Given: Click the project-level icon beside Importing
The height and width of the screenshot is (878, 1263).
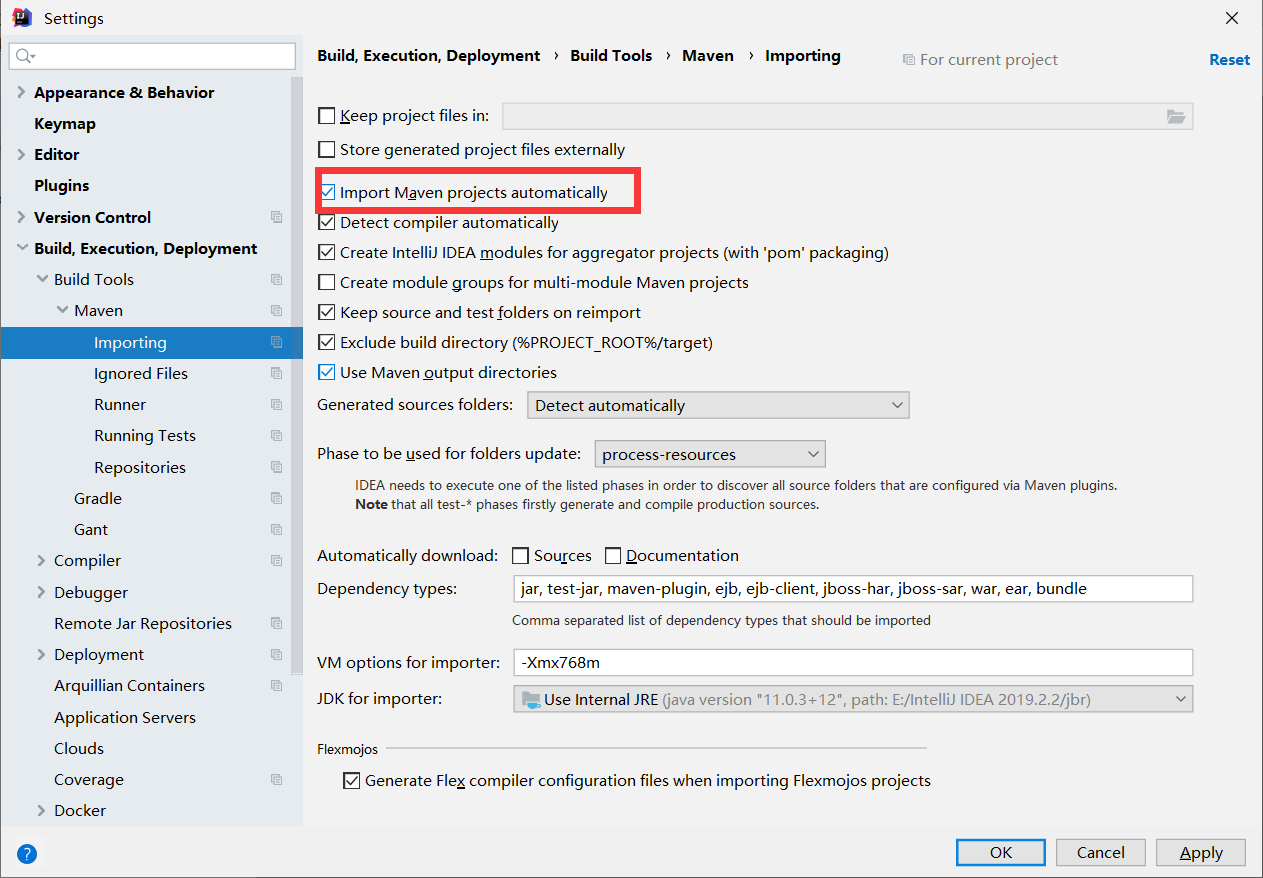Looking at the screenshot, I should (x=277, y=342).
